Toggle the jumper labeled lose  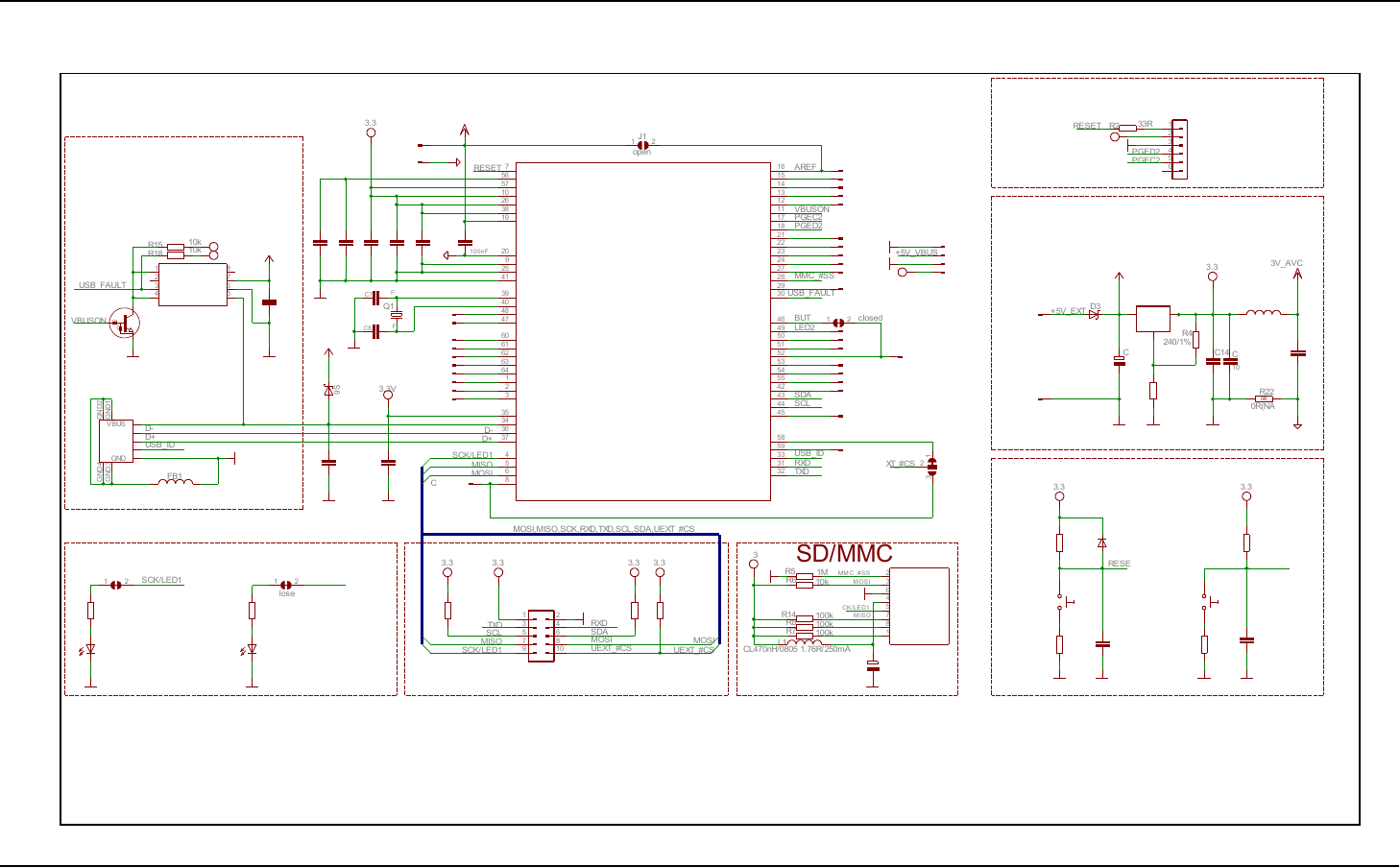click(285, 583)
